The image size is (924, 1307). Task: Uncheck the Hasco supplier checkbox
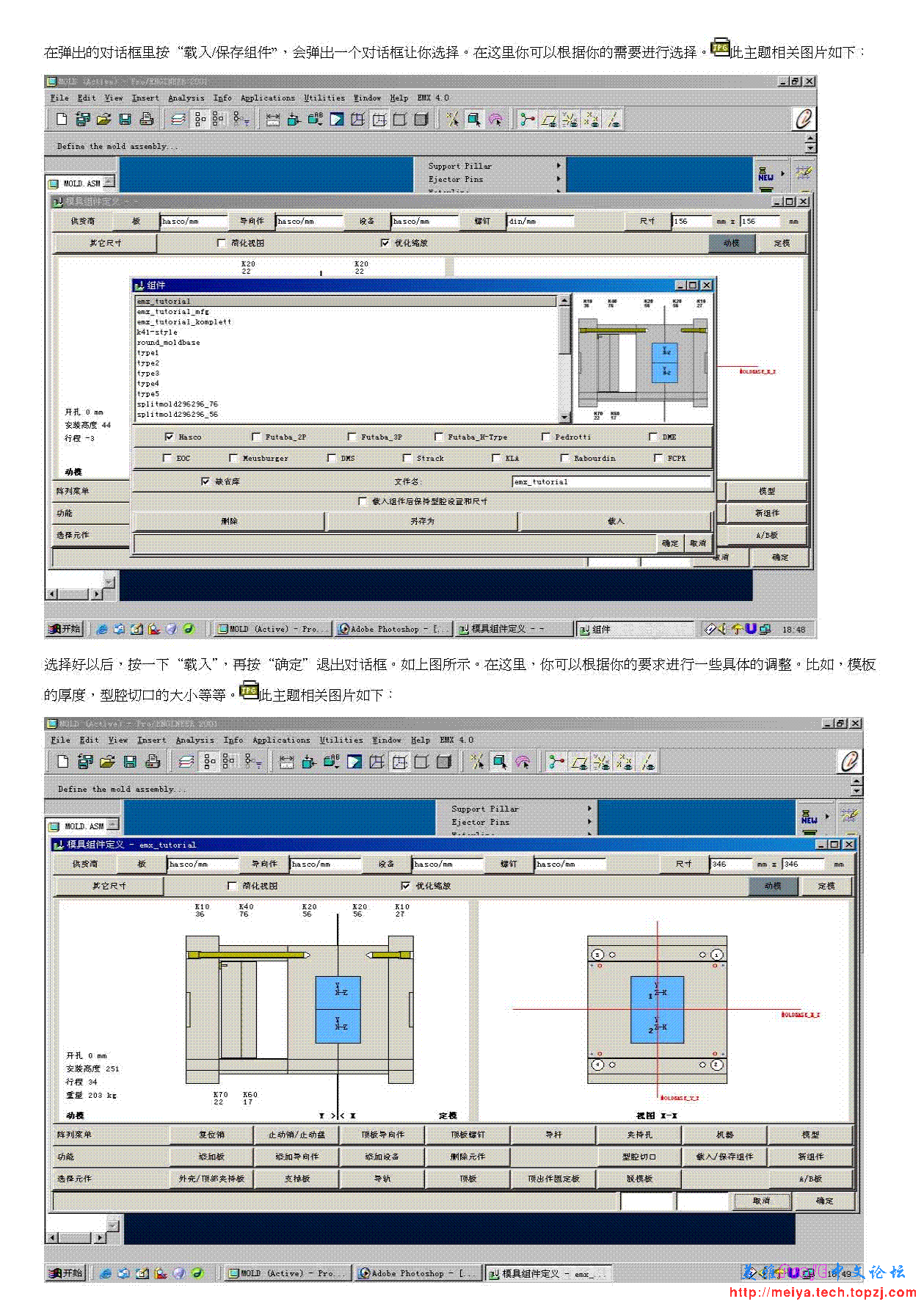pyautogui.click(x=170, y=437)
